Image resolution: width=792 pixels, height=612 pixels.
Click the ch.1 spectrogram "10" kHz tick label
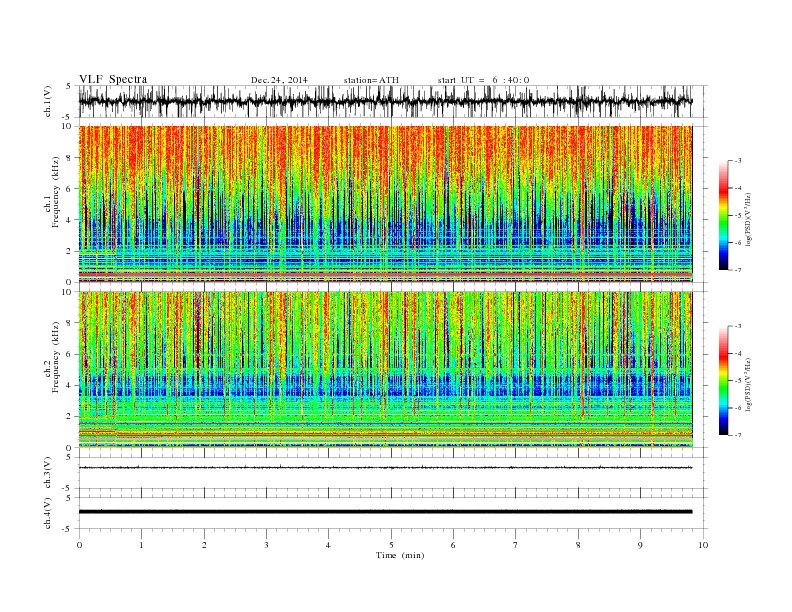click(69, 126)
